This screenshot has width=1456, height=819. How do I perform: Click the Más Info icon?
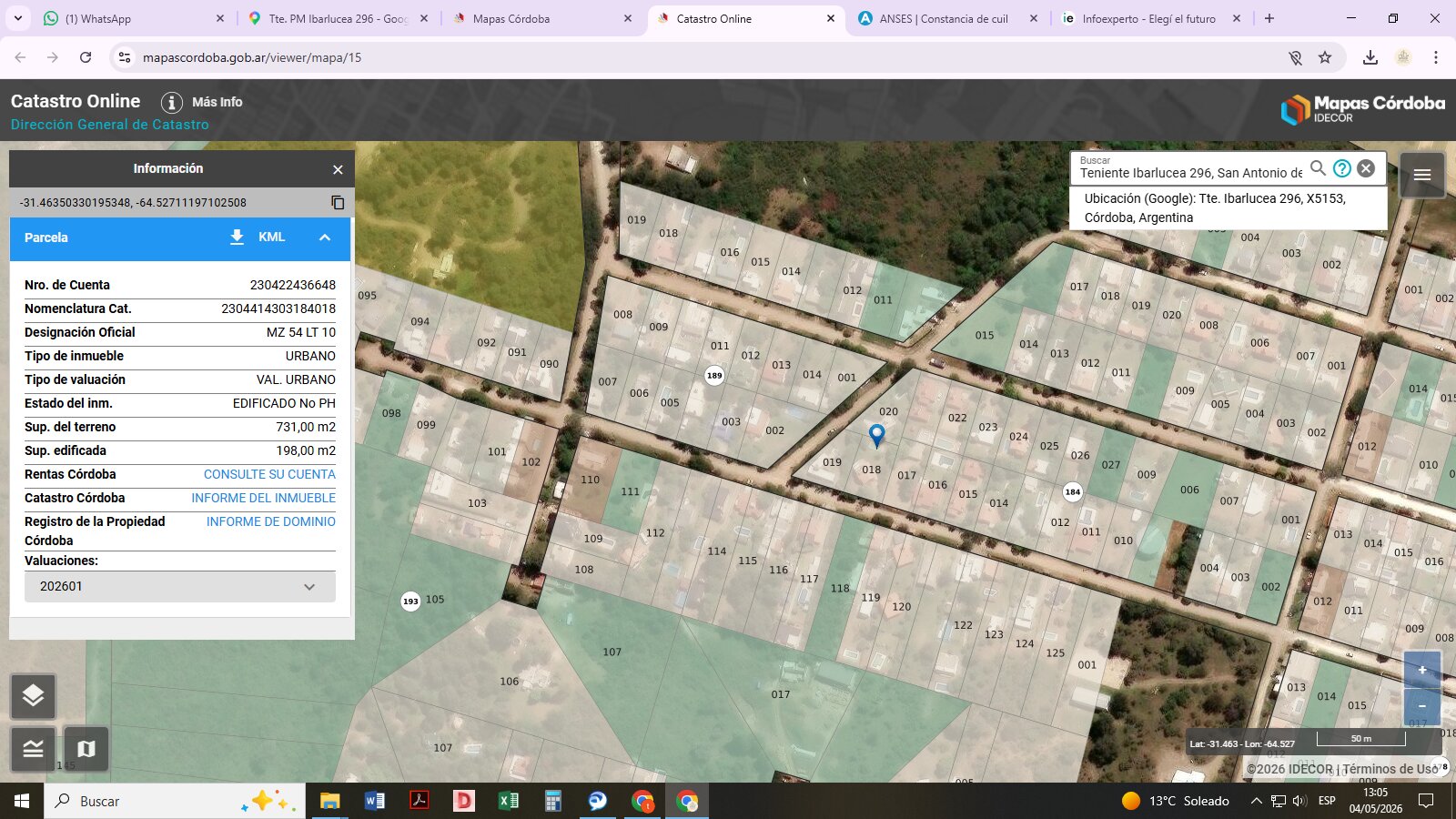pos(172,102)
